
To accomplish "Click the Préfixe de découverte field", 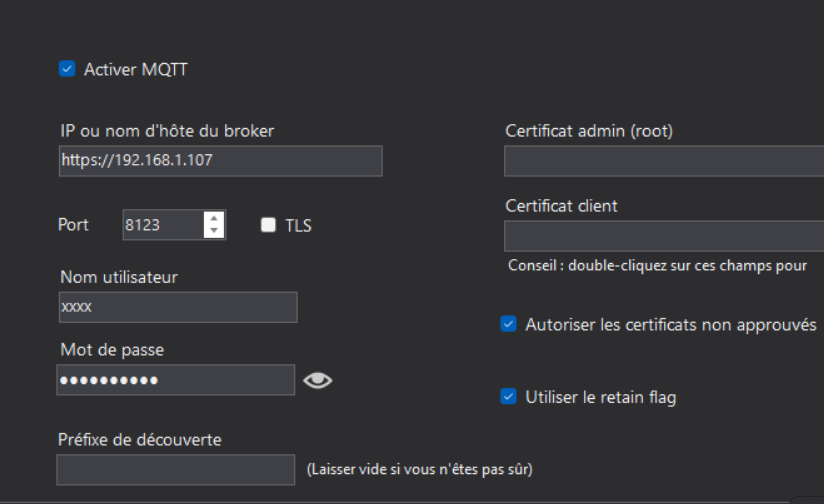I will [175, 469].
